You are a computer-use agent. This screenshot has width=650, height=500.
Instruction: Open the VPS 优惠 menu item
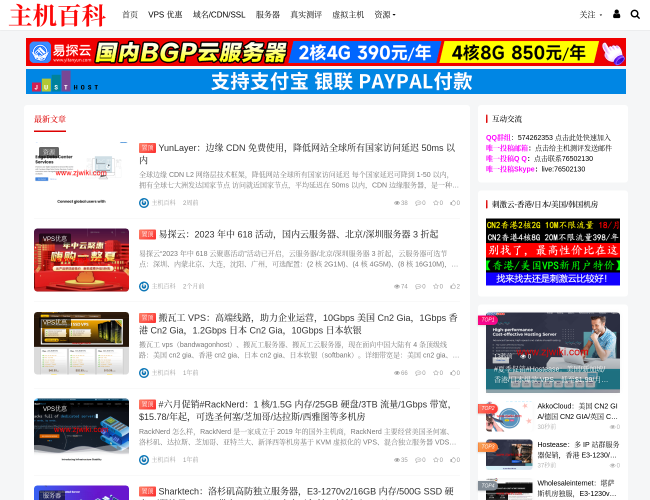point(165,15)
